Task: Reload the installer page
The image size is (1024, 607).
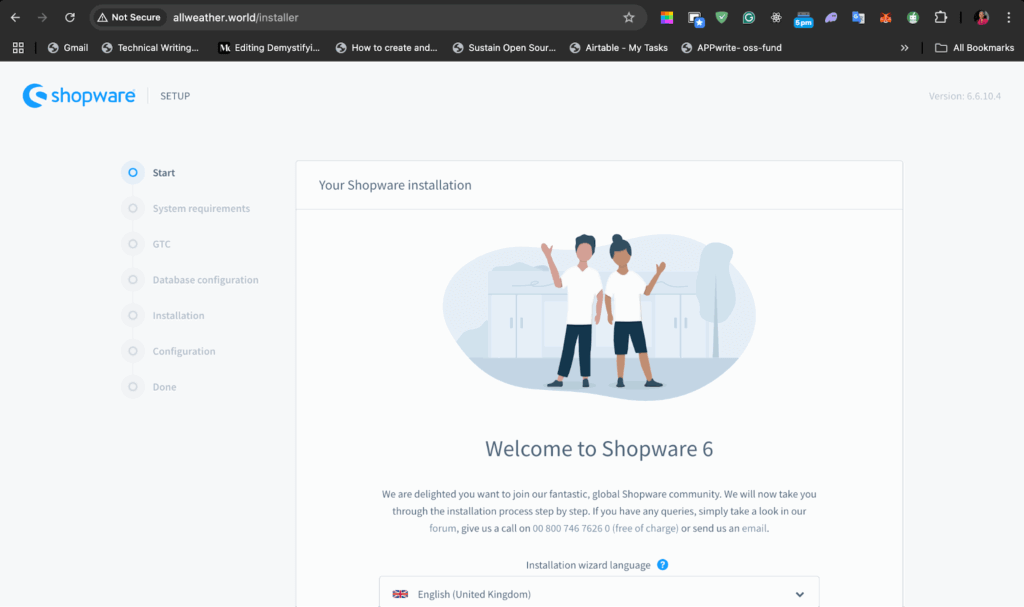Action: pyautogui.click(x=70, y=18)
